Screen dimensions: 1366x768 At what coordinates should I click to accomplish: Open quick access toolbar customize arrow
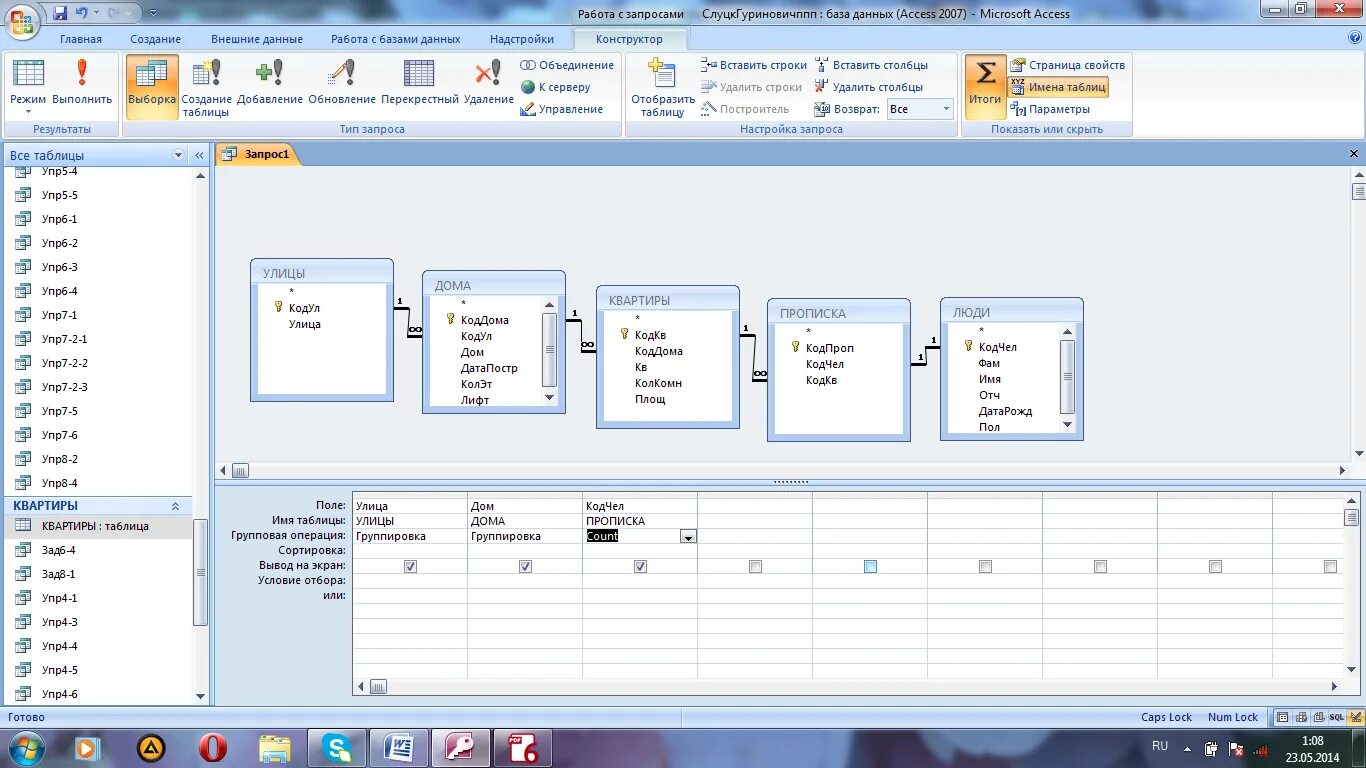pos(152,14)
